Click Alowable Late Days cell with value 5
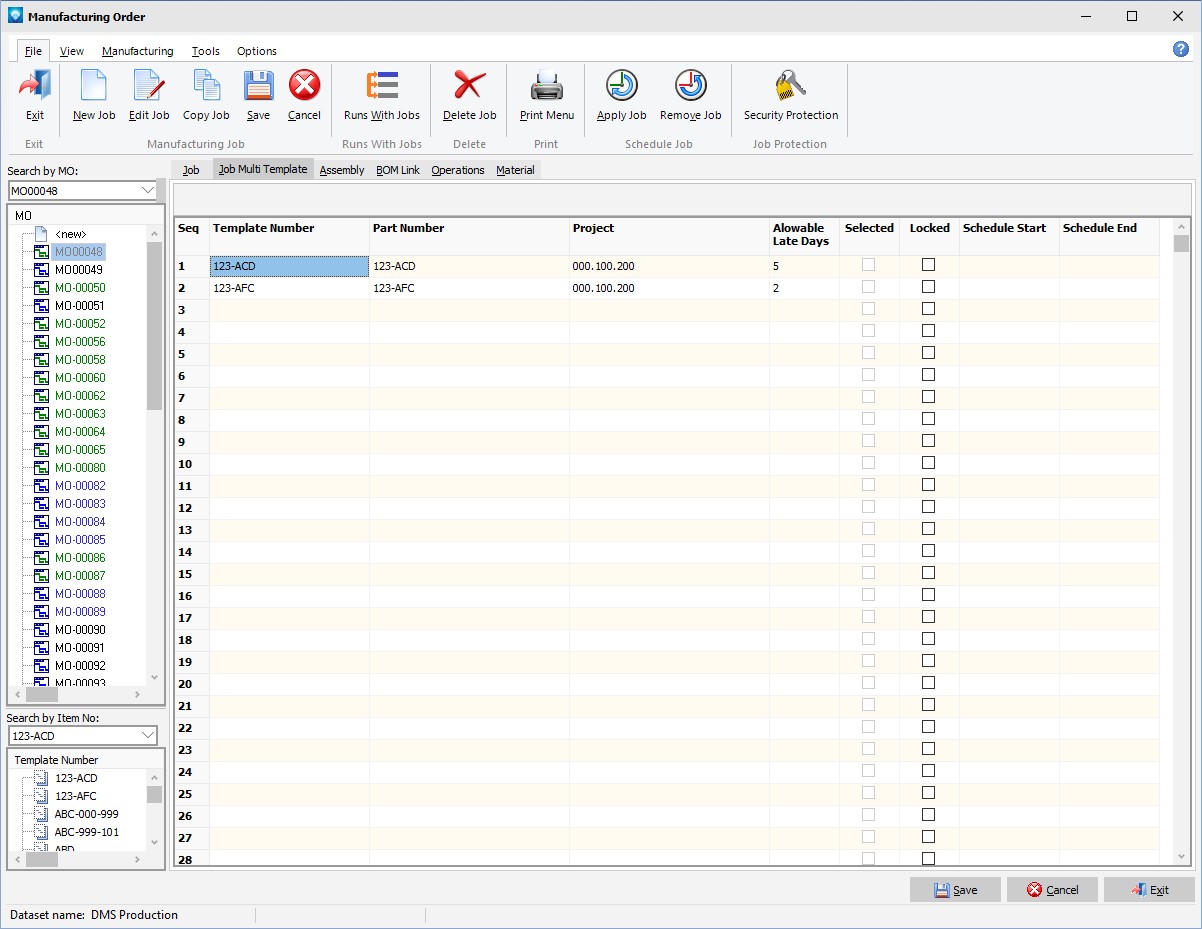1202x929 pixels. pos(804,266)
